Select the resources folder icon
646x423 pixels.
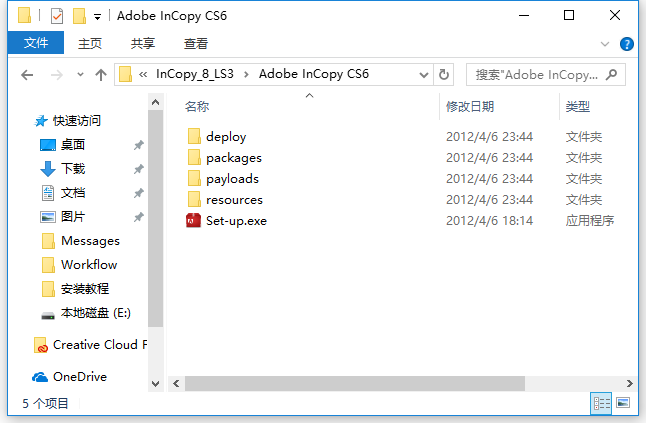pyautogui.click(x=194, y=199)
